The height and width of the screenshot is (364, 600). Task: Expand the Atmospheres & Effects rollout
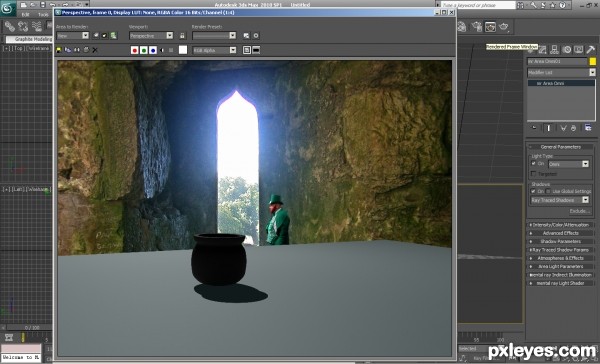tap(561, 258)
